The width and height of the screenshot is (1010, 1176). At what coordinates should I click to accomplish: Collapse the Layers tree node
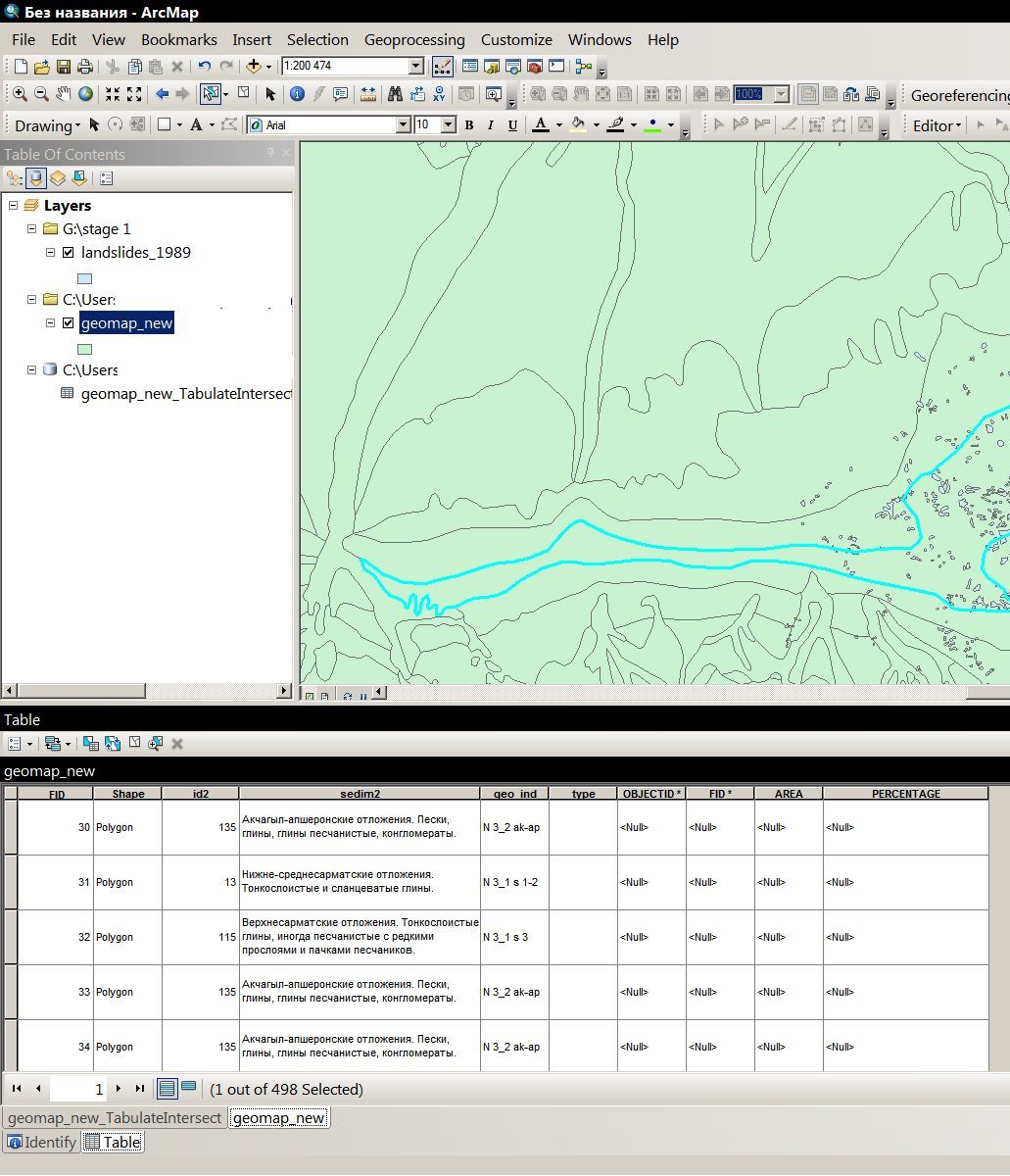point(14,206)
